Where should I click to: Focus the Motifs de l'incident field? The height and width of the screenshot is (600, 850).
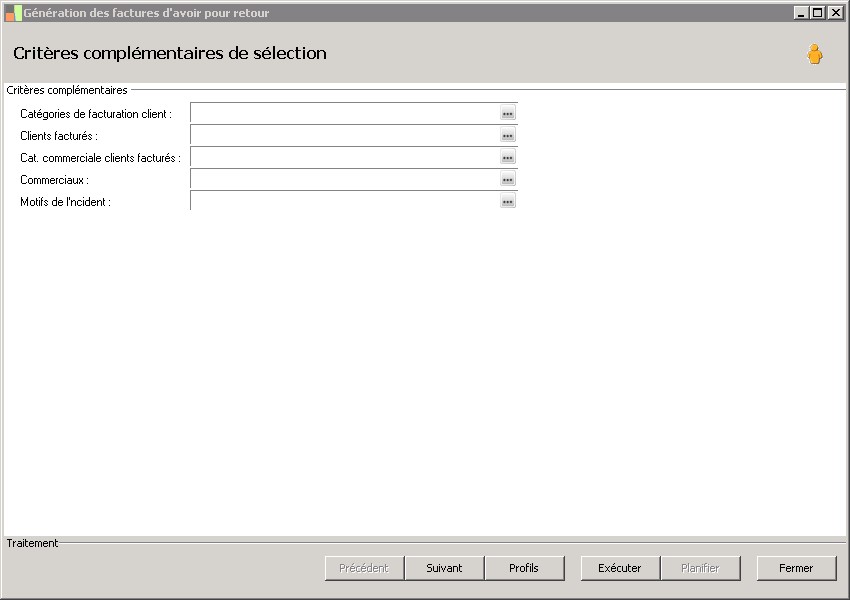point(345,202)
